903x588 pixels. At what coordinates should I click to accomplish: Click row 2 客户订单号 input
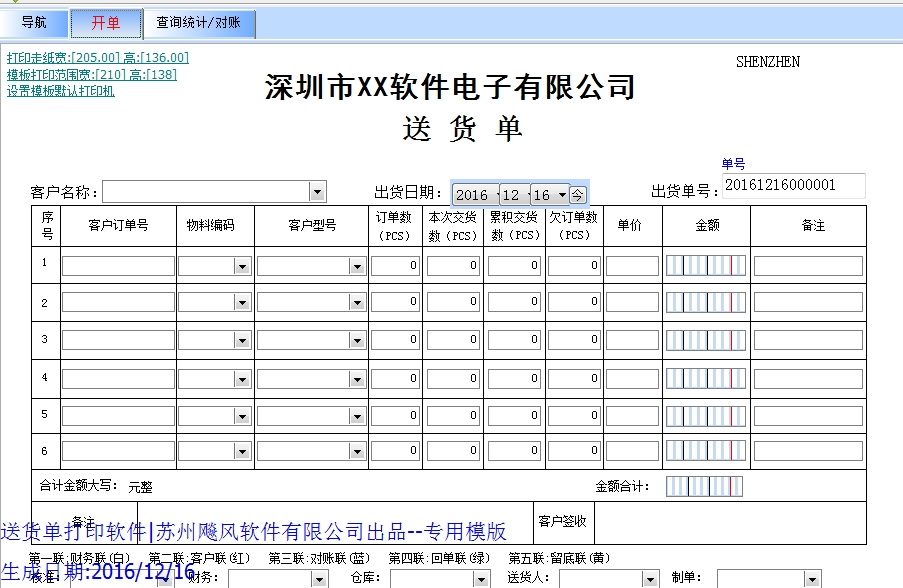point(118,302)
